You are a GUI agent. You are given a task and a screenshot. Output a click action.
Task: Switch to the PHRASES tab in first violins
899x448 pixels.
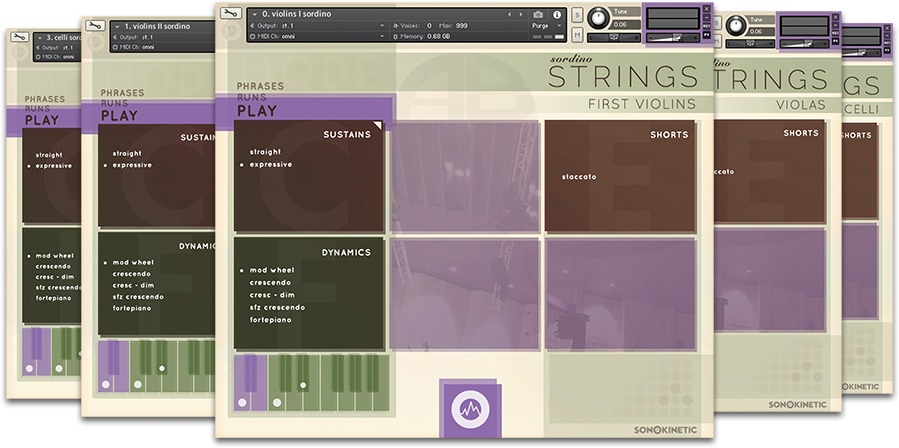click(260, 87)
